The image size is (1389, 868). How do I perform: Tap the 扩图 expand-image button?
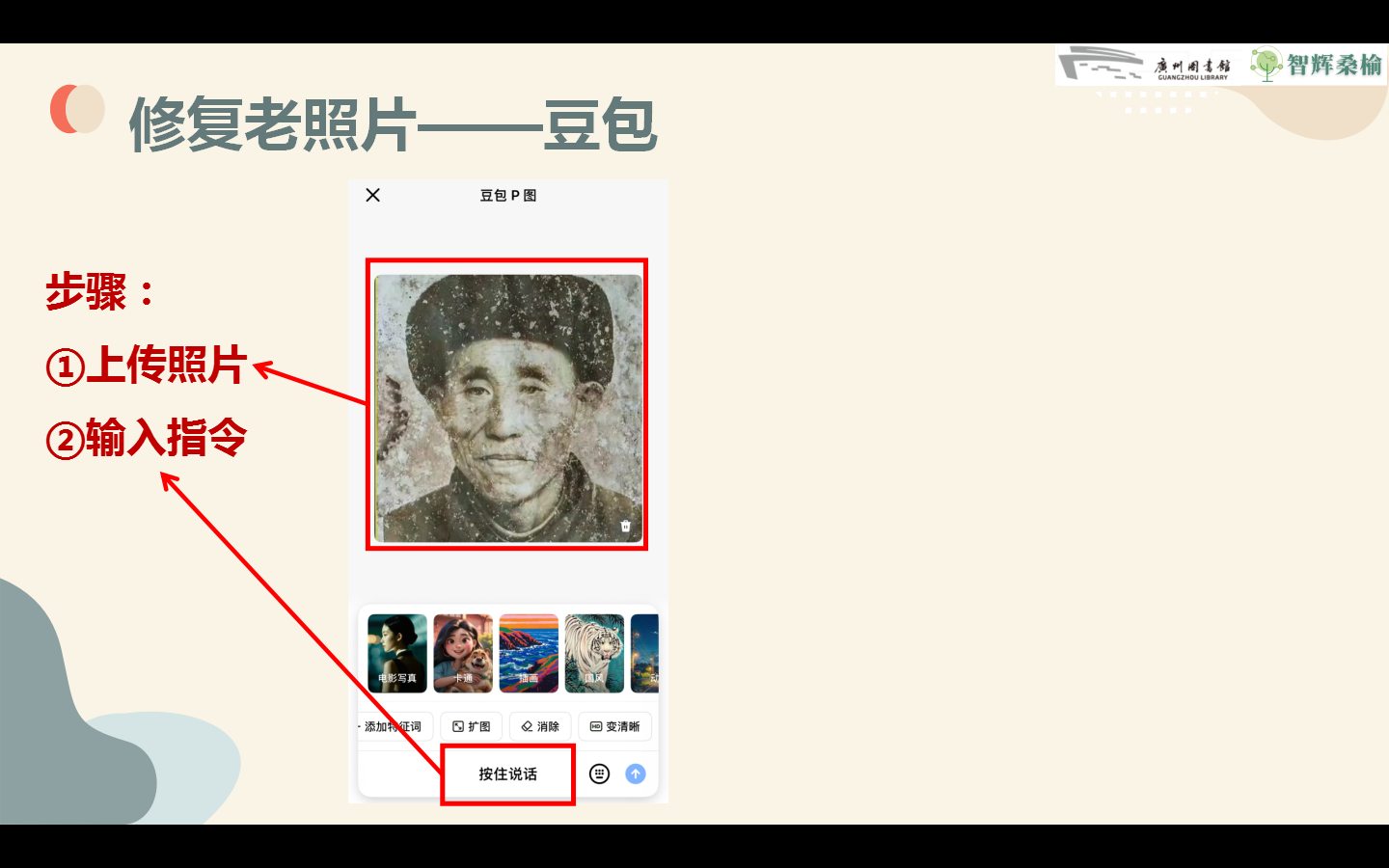[x=472, y=726]
